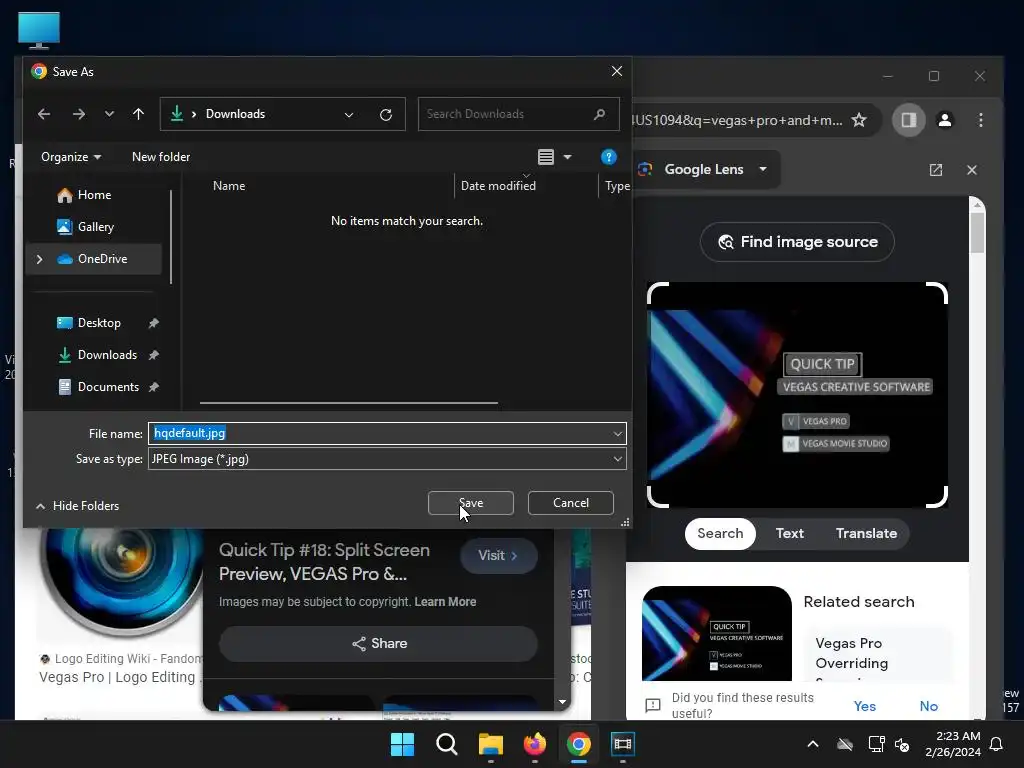Switch to Translate tab in Lens

[866, 534]
